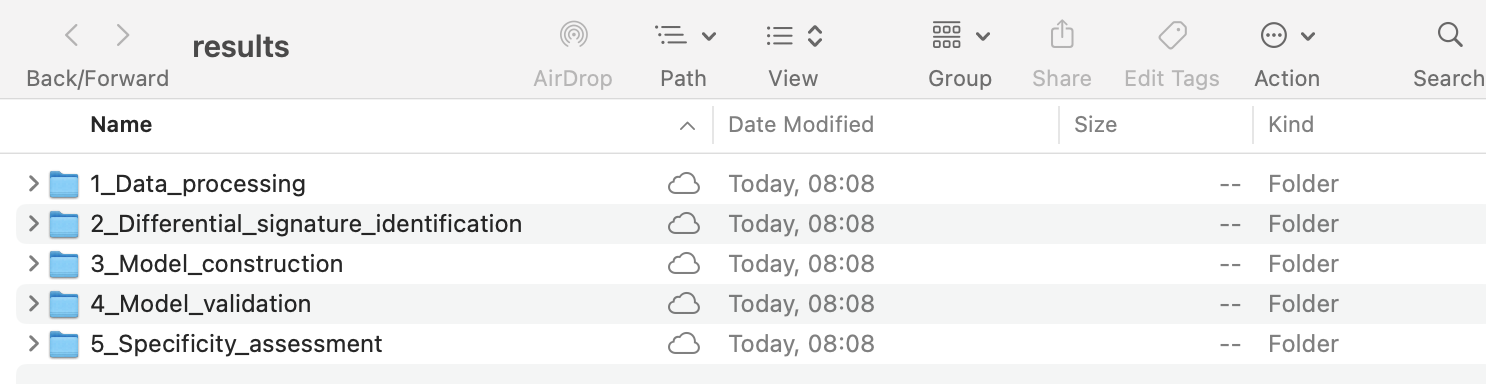Image resolution: width=1486 pixels, height=384 pixels.
Task: Expand the 3_Model_construction folder disclosure arrow
Action: point(33,264)
